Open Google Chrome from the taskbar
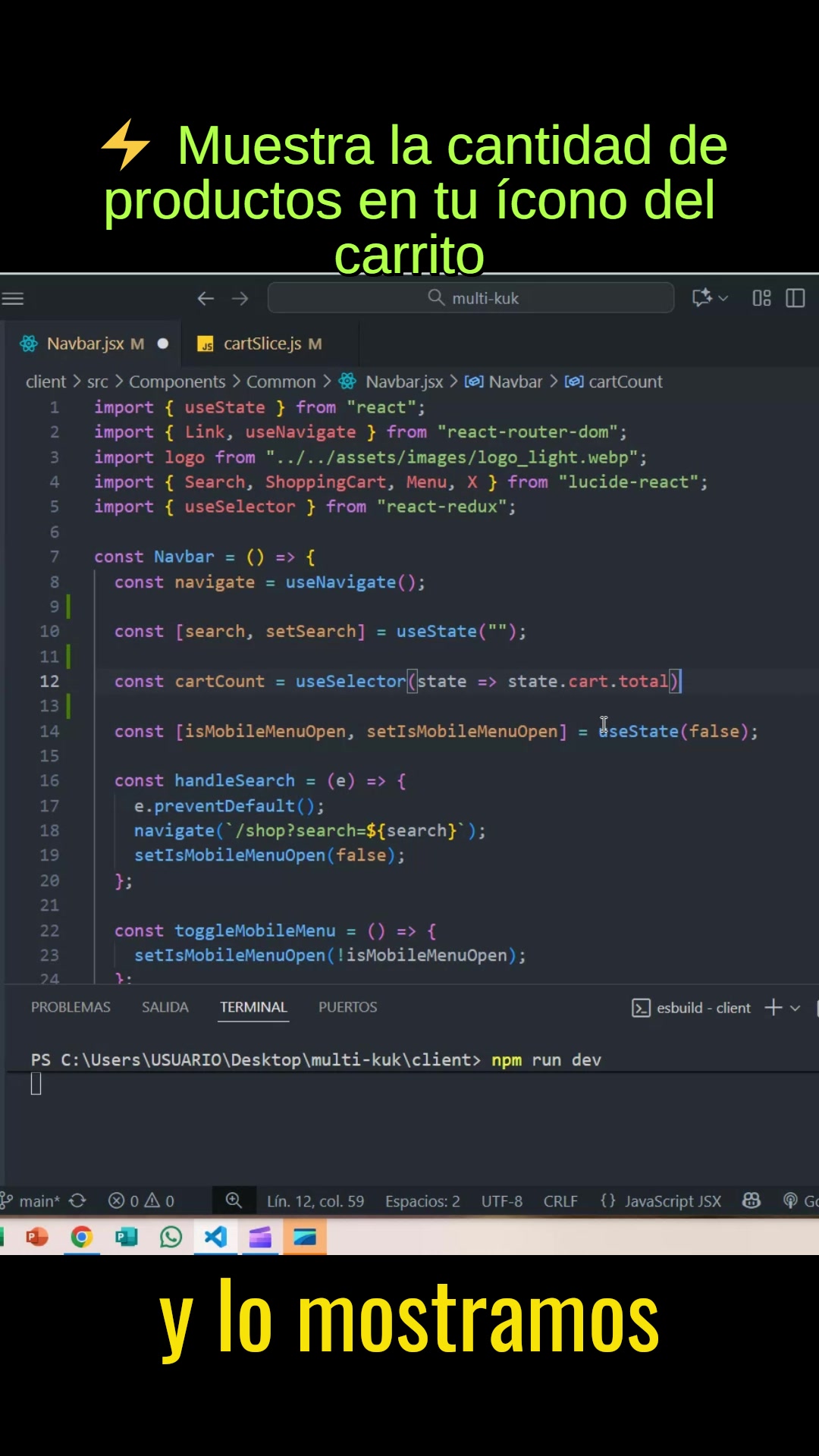Screen dimensions: 819x1456 [82, 1237]
